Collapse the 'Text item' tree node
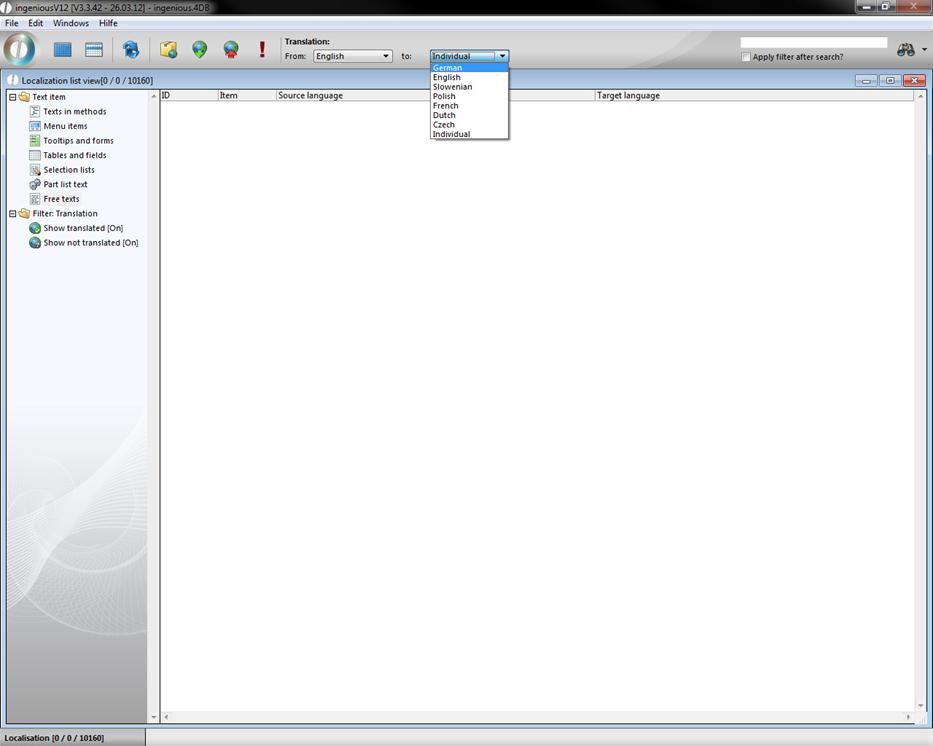The width and height of the screenshot is (933, 746). (x=13, y=97)
